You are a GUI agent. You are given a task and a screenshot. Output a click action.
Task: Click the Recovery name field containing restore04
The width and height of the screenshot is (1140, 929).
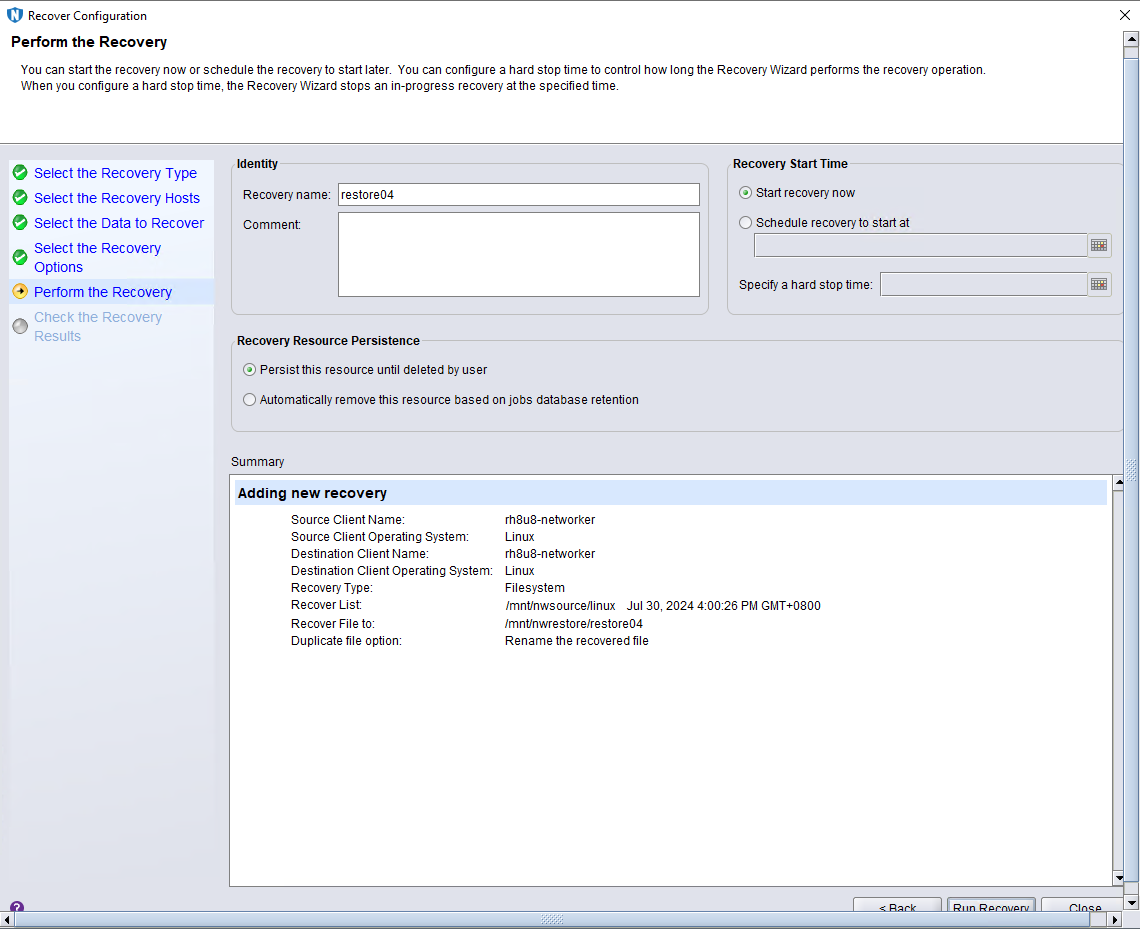point(518,195)
